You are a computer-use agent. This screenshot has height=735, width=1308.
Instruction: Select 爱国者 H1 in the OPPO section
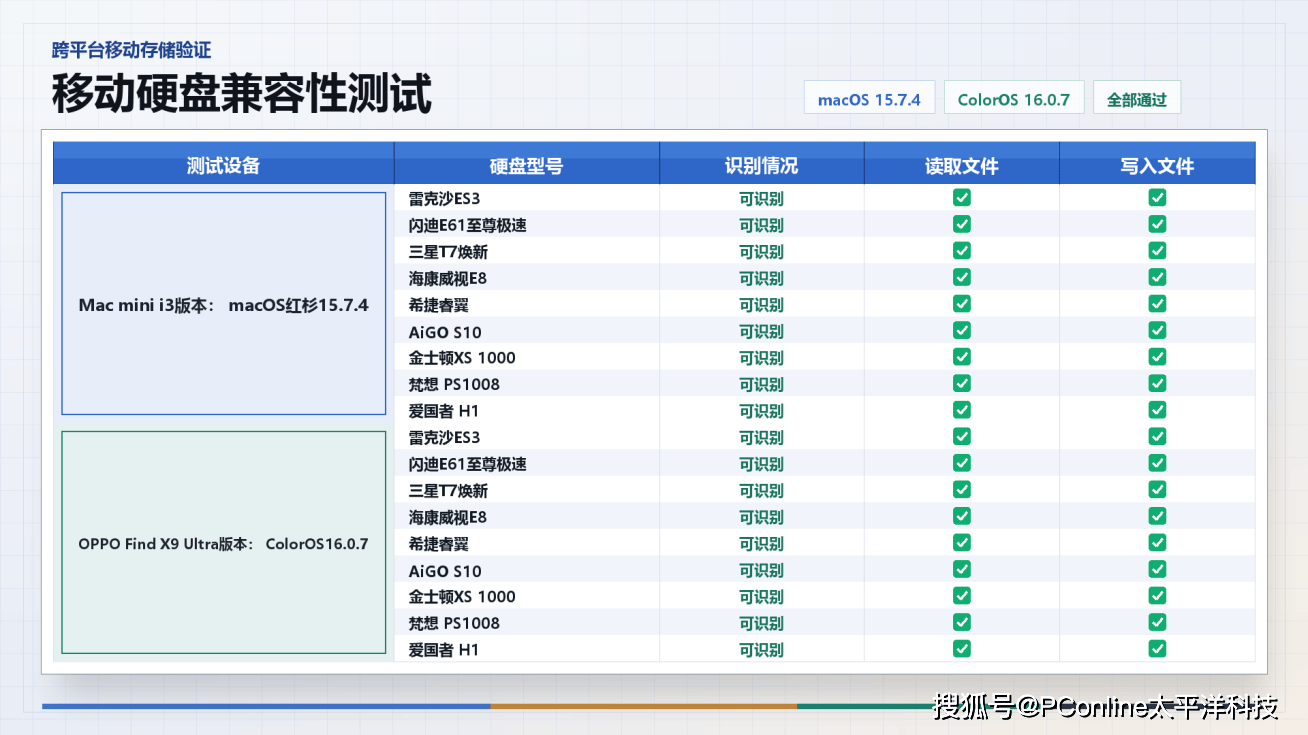[444, 650]
